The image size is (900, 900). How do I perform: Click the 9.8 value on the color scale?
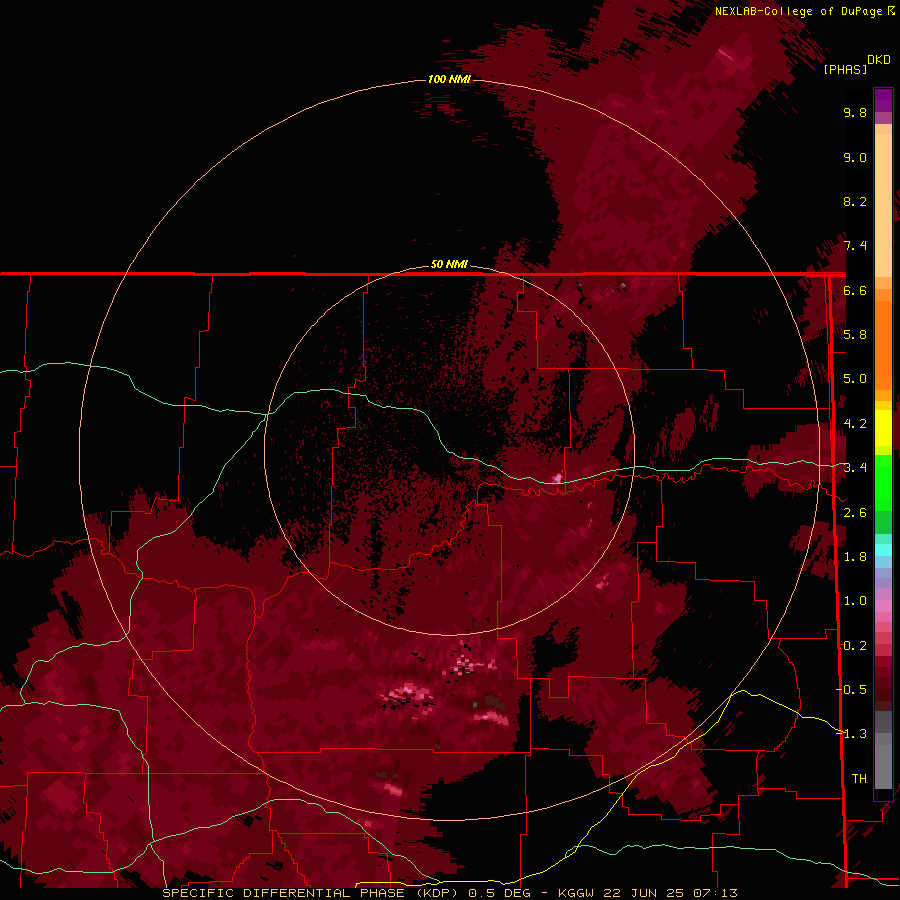point(855,112)
